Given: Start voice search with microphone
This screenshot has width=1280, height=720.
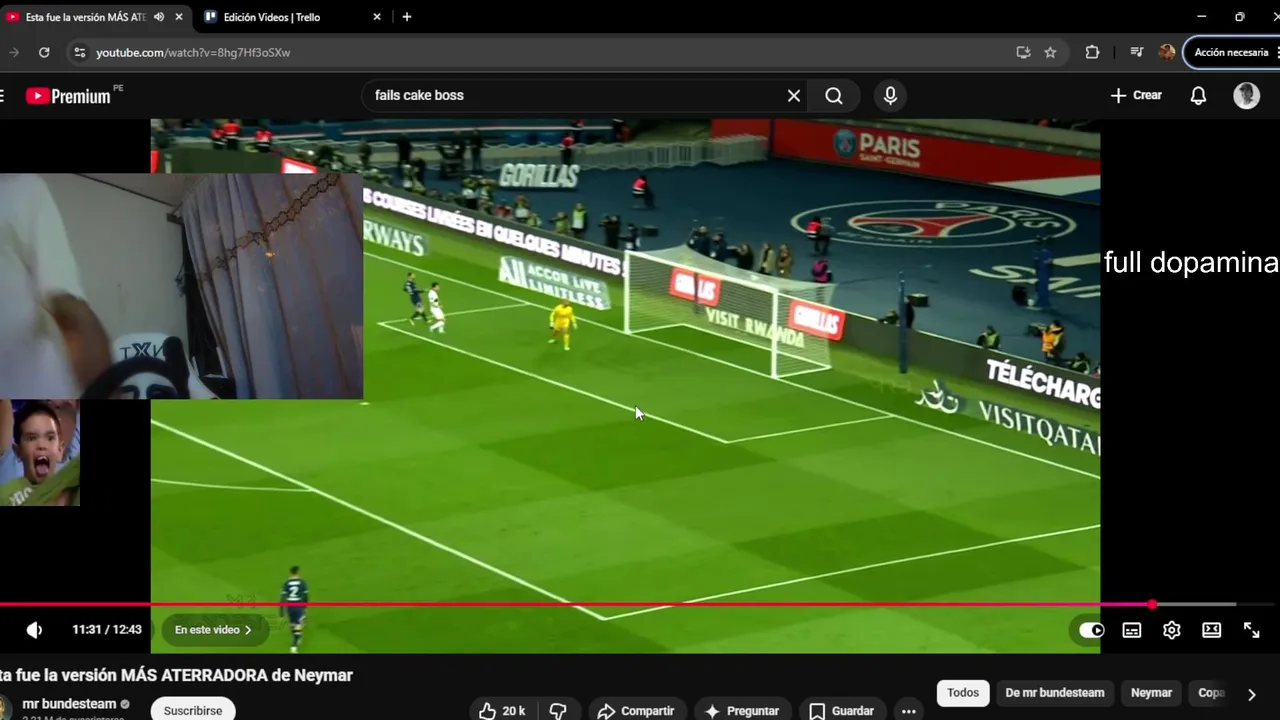Looking at the screenshot, I should 890,96.
